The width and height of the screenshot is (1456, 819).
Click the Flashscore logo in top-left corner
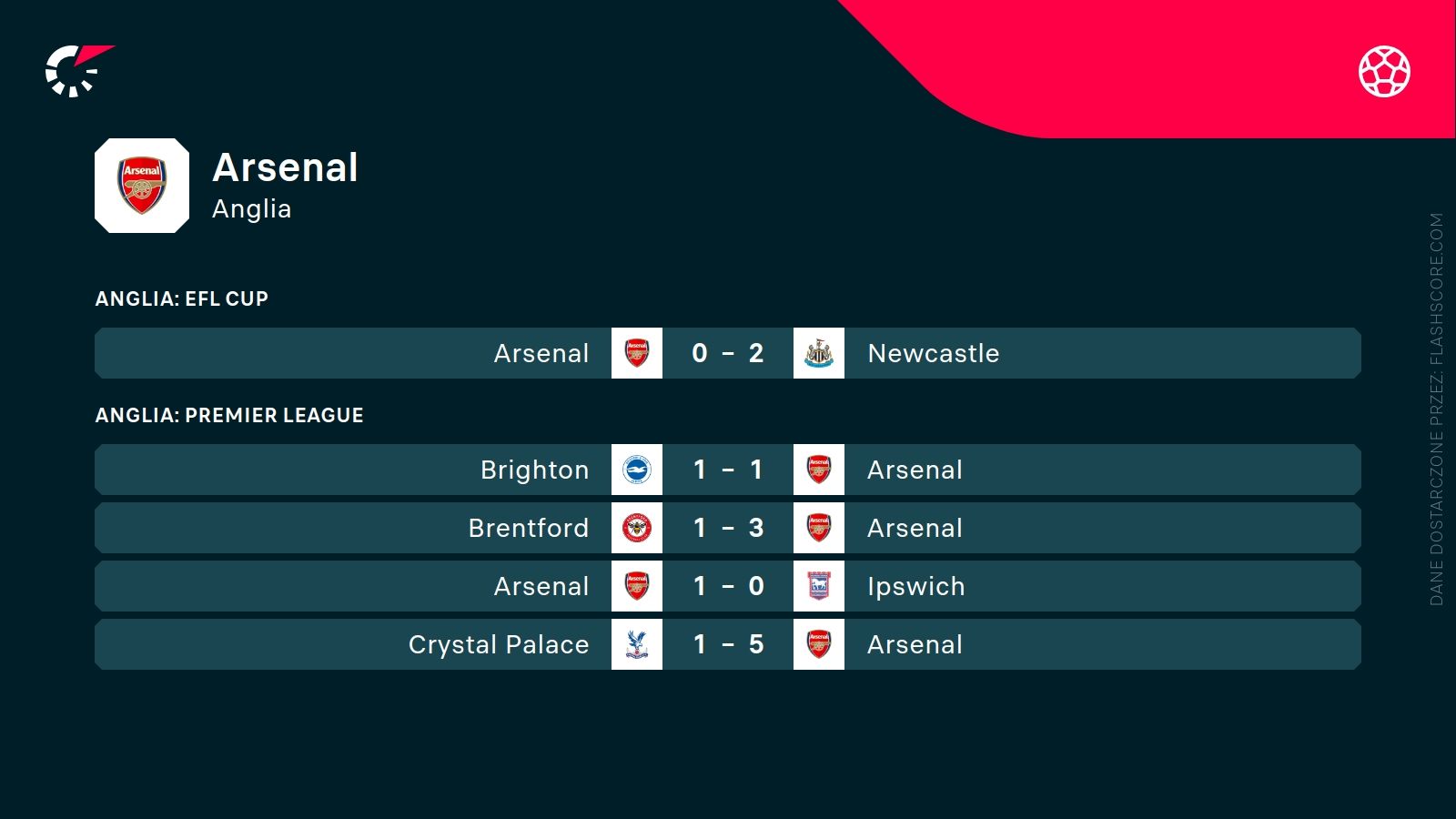pos(76,70)
